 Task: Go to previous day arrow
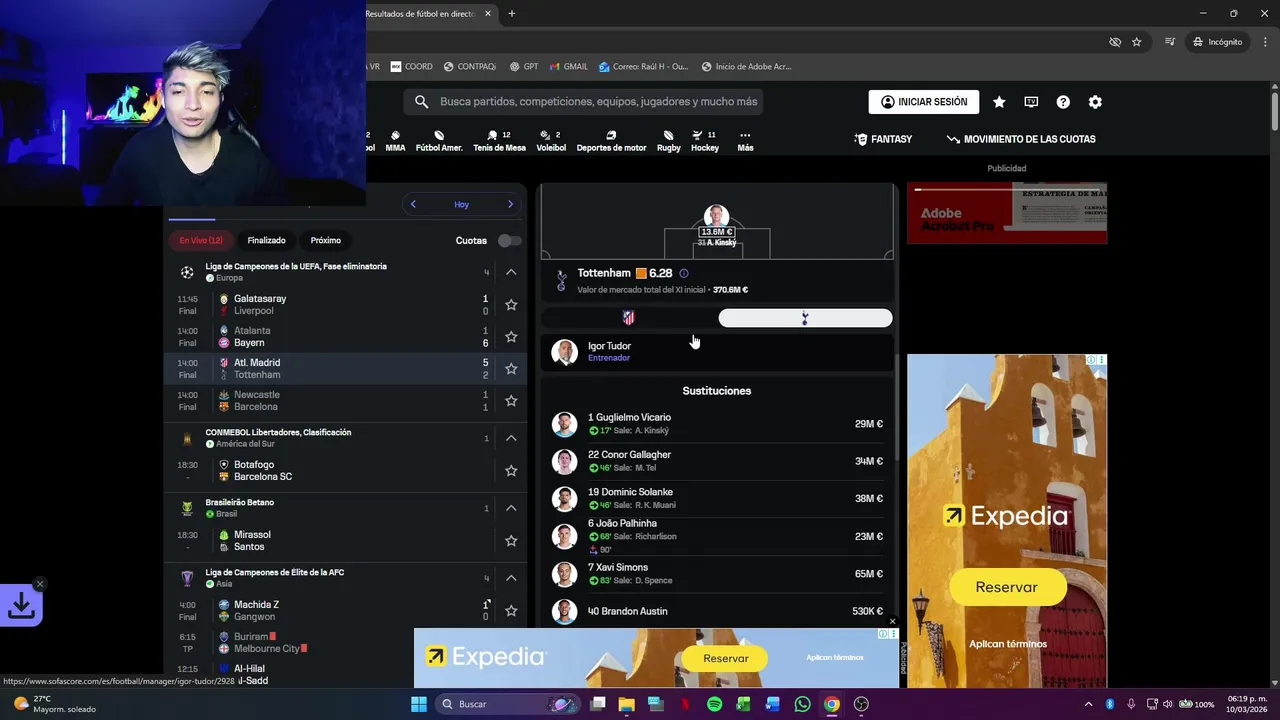pos(413,204)
